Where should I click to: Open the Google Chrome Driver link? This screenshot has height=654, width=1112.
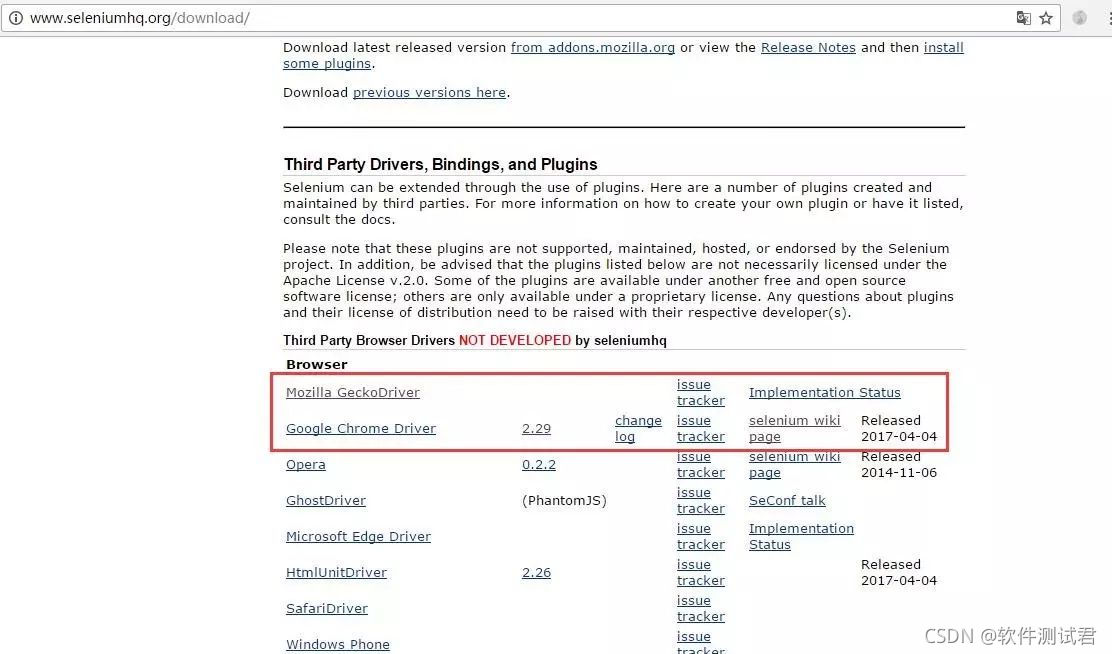point(361,429)
